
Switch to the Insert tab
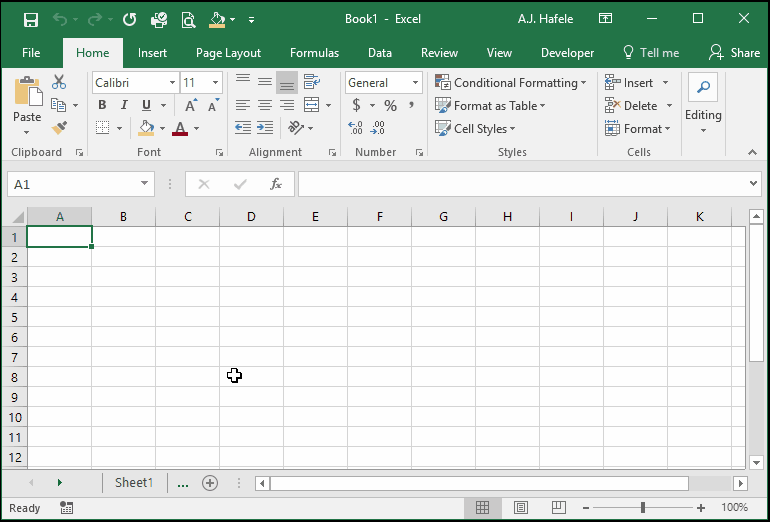click(x=152, y=53)
